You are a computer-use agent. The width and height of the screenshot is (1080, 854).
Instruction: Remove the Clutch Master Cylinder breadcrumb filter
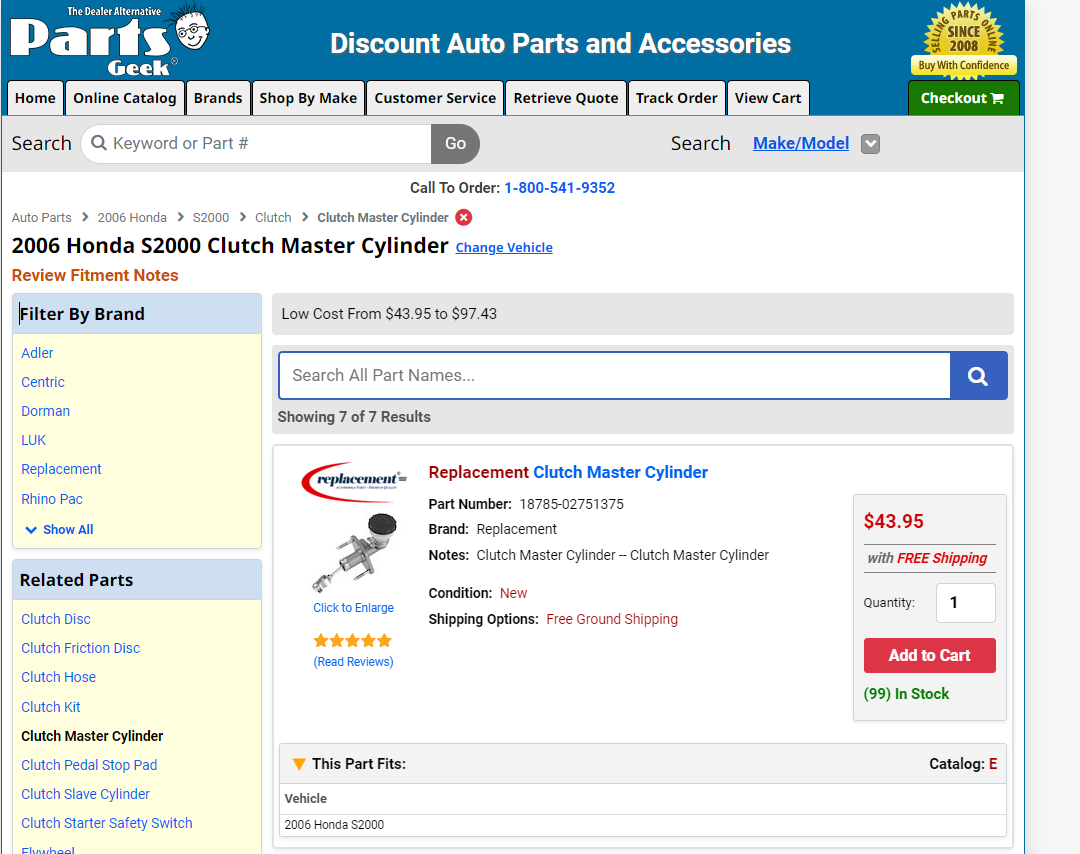pos(464,217)
